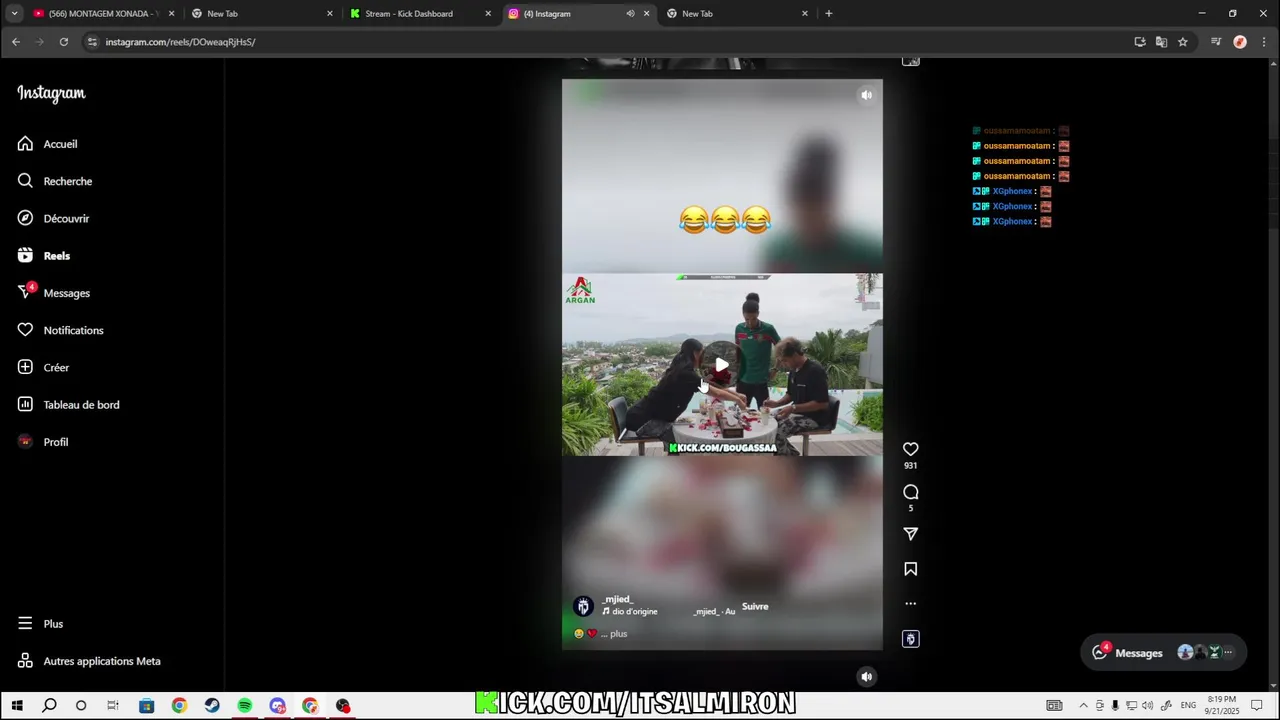This screenshot has width=1280, height=720.
Task: Close the Kick Dashboard tab
Action: coord(488,14)
